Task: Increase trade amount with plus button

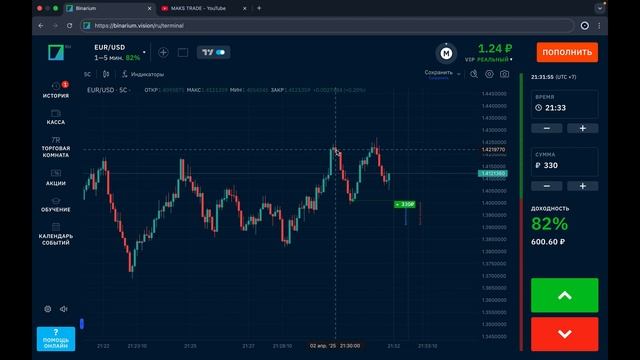Action: click(x=582, y=186)
